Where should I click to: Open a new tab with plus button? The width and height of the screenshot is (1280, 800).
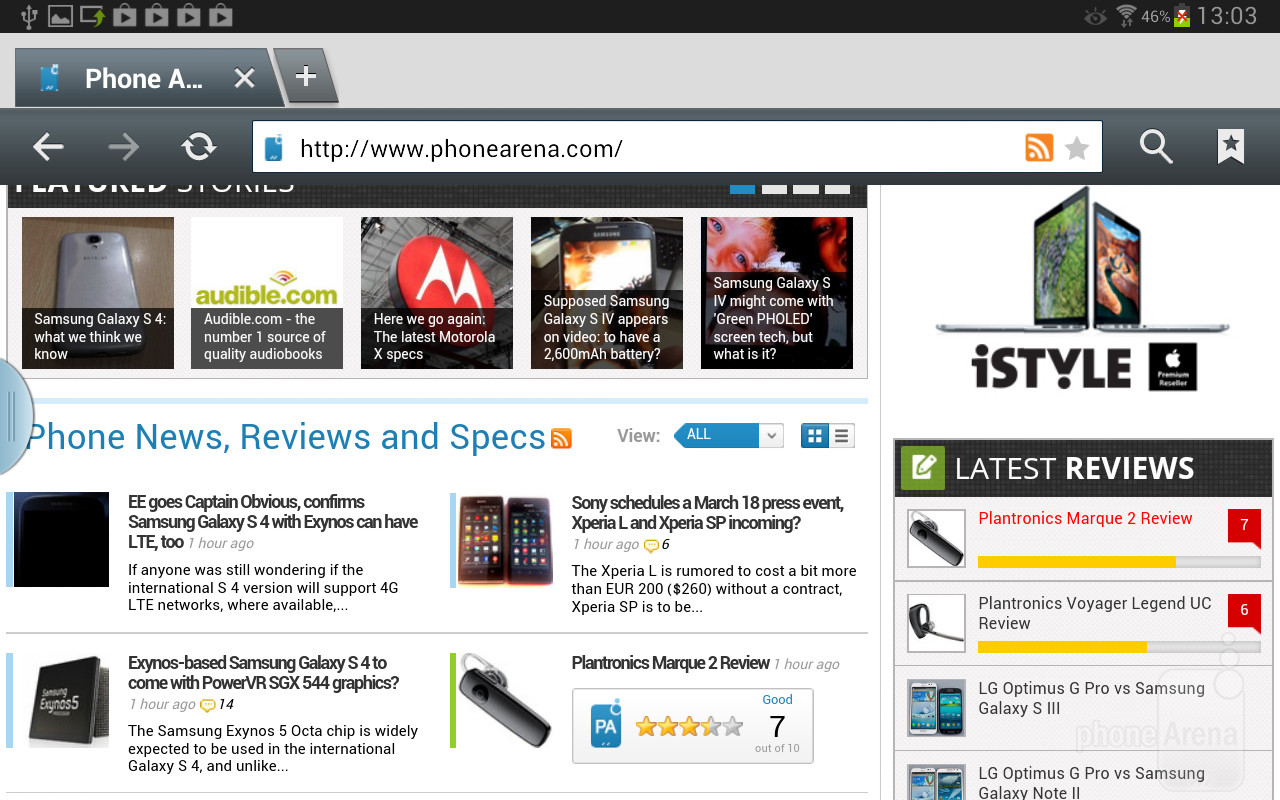click(306, 76)
